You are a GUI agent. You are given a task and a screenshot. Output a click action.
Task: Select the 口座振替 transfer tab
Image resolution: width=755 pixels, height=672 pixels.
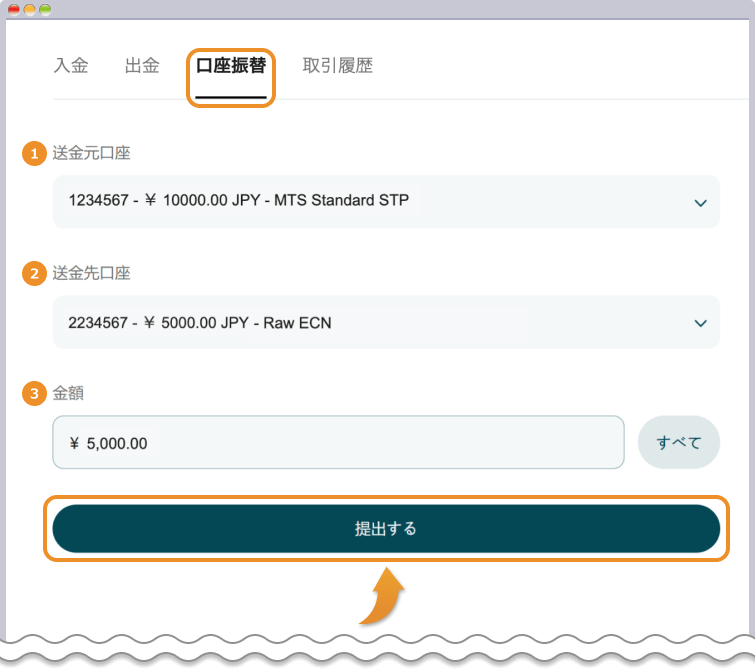[231, 65]
